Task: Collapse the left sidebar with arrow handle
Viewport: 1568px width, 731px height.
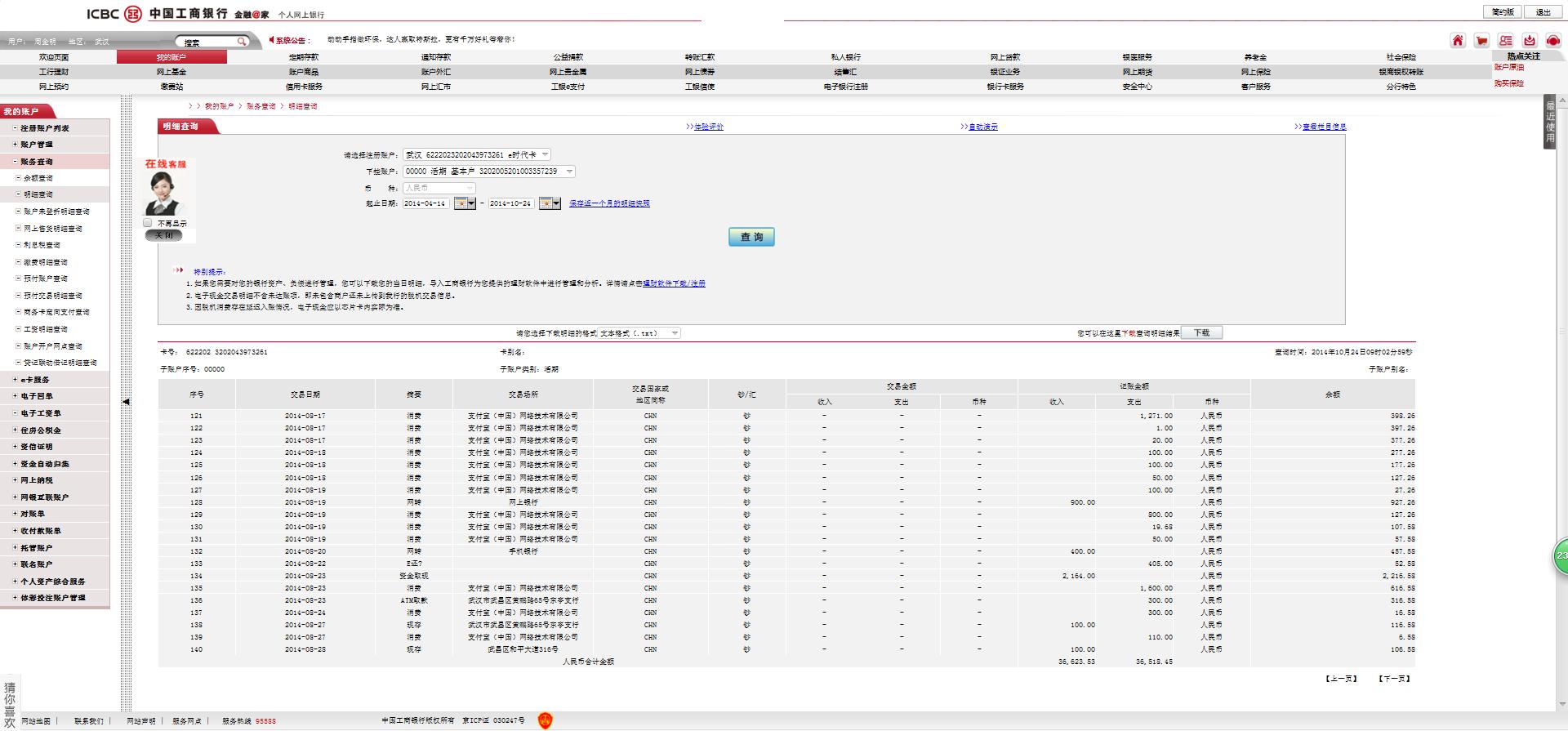Action: [126, 402]
